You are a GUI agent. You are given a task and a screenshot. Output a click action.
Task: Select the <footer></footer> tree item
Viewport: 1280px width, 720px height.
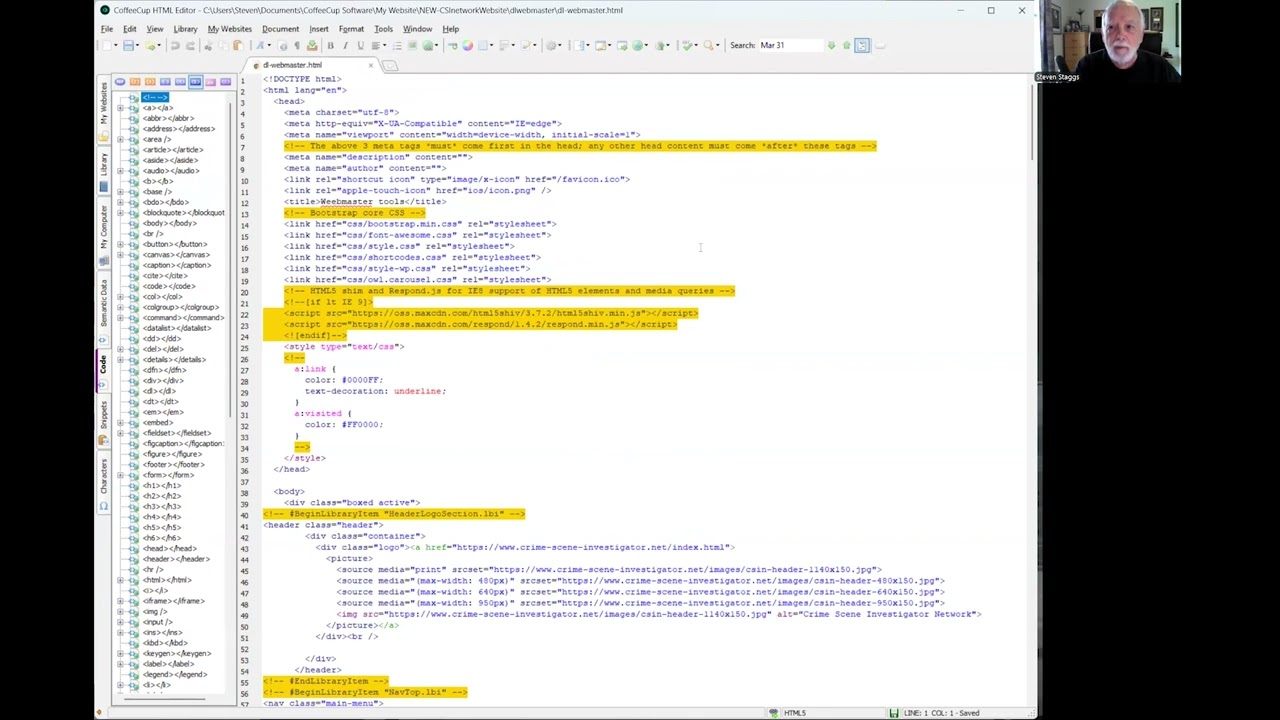(x=173, y=465)
